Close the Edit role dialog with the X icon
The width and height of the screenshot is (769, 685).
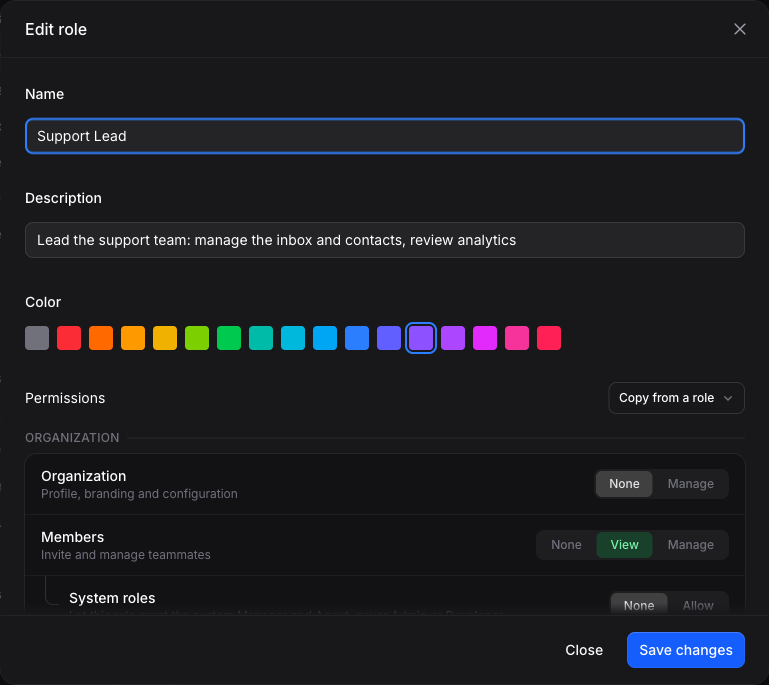740,29
